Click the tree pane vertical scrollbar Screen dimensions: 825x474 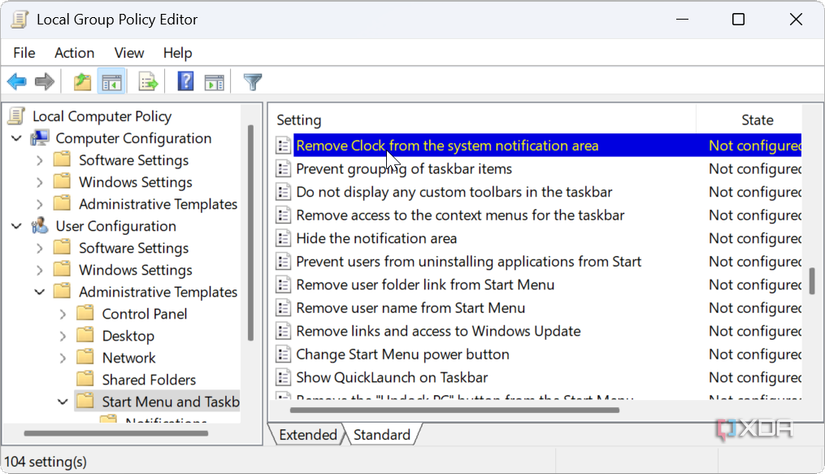pyautogui.click(x=251, y=233)
